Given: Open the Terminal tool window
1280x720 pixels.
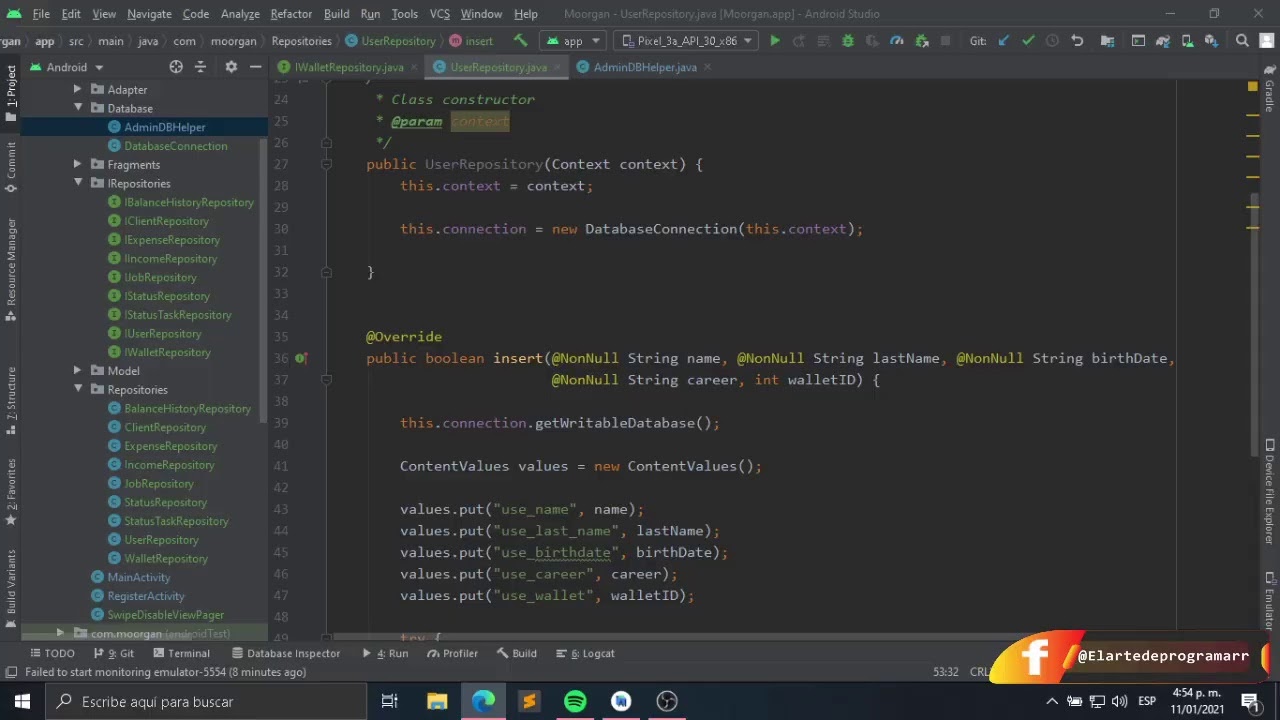Looking at the screenshot, I should [181, 653].
